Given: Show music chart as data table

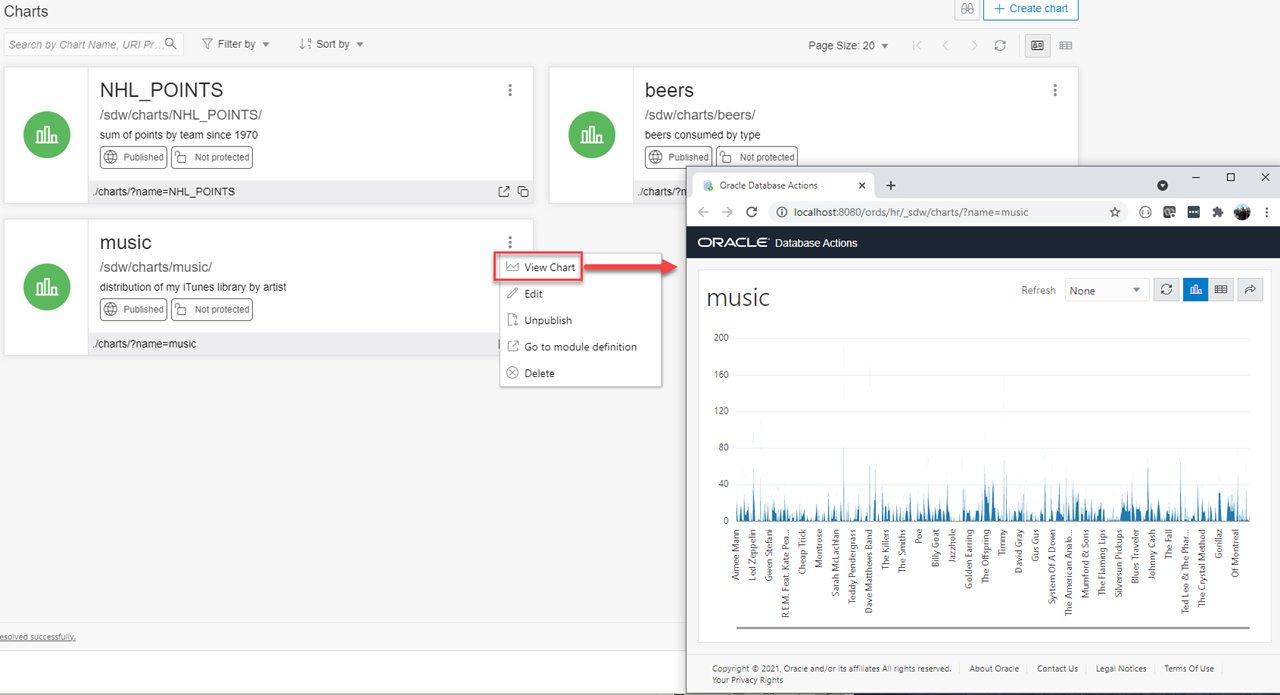Looking at the screenshot, I should coord(1221,289).
